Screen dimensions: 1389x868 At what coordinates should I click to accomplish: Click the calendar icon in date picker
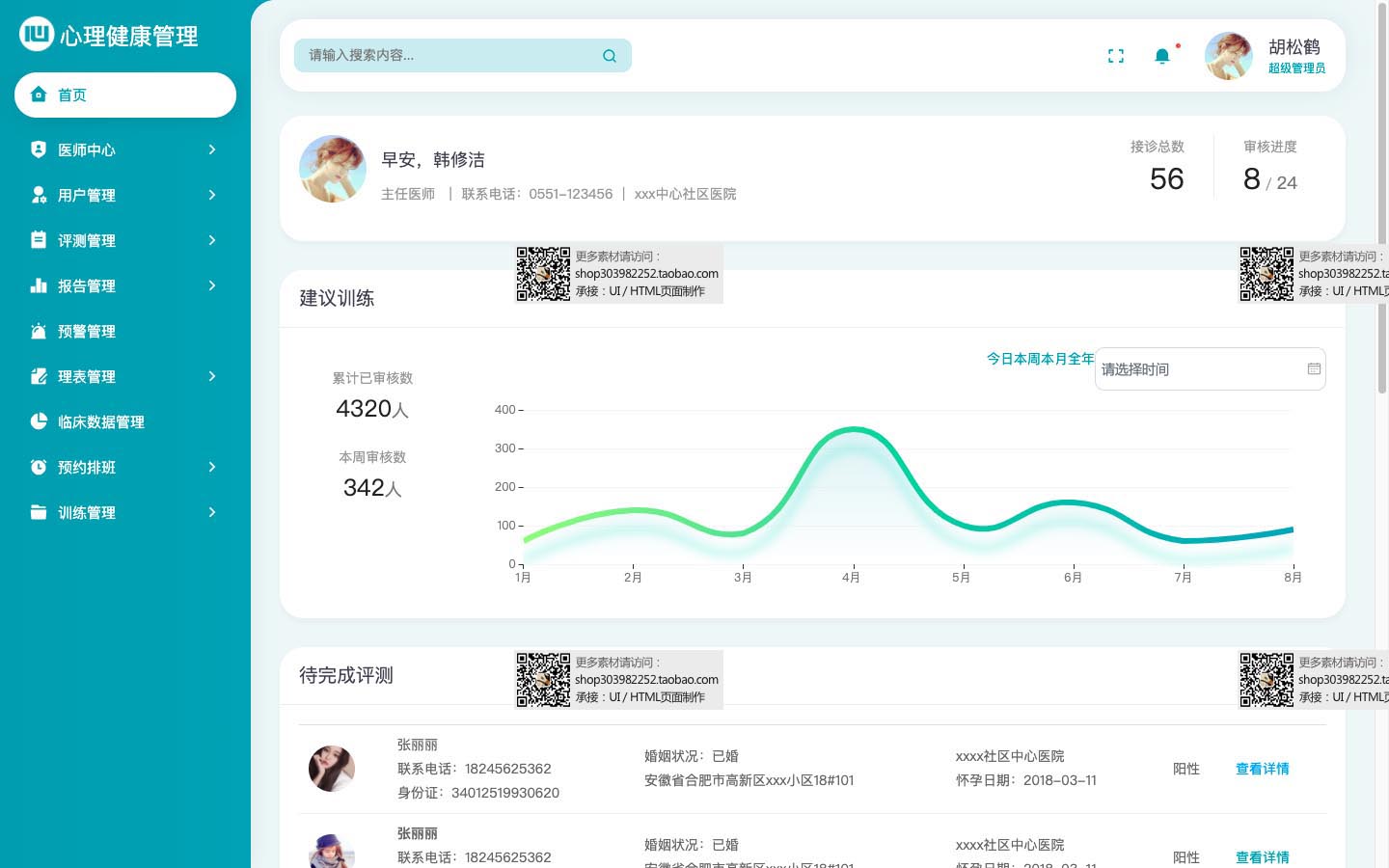1314,369
